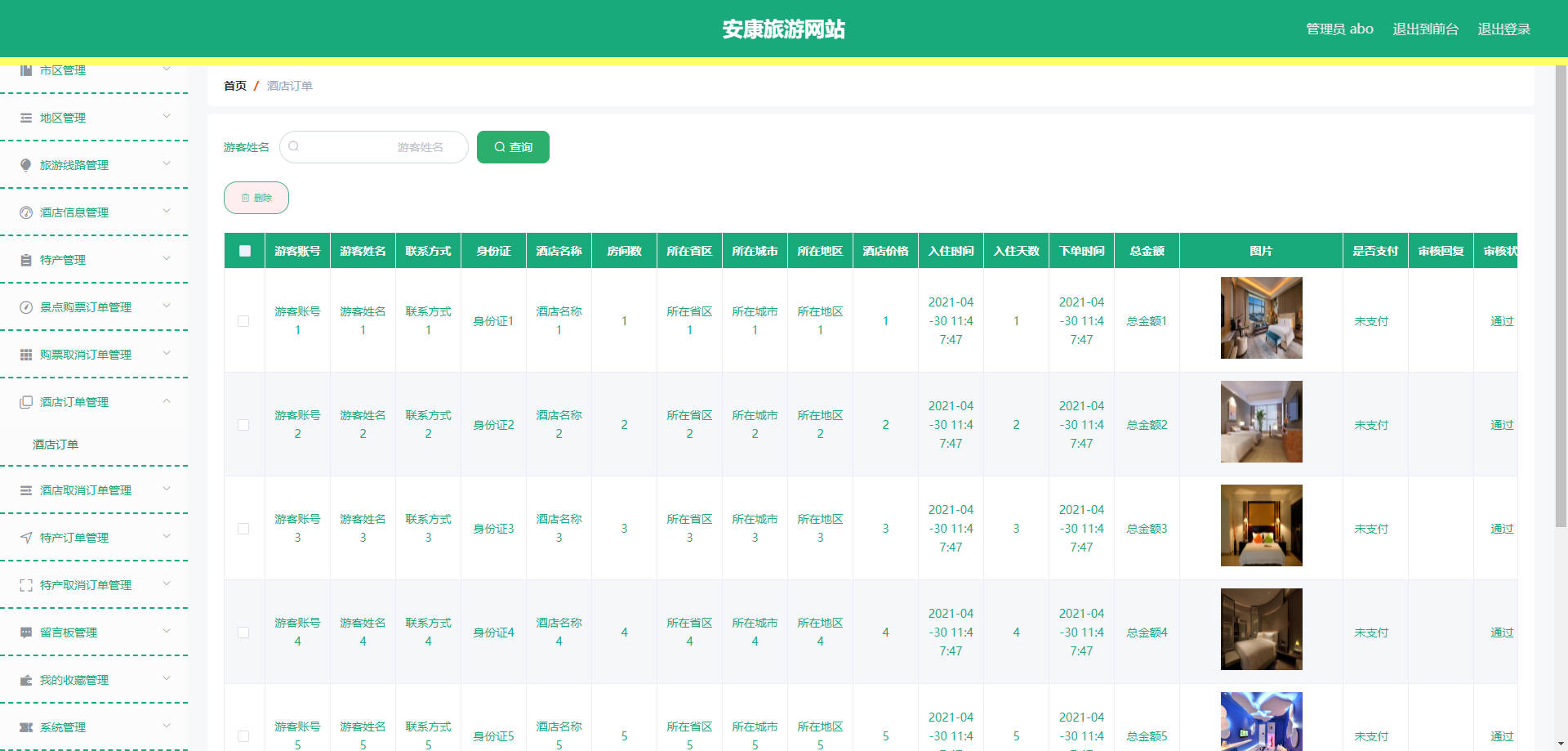Go to 首页 in breadcrumb
The height and width of the screenshot is (751, 1568).
[235, 86]
